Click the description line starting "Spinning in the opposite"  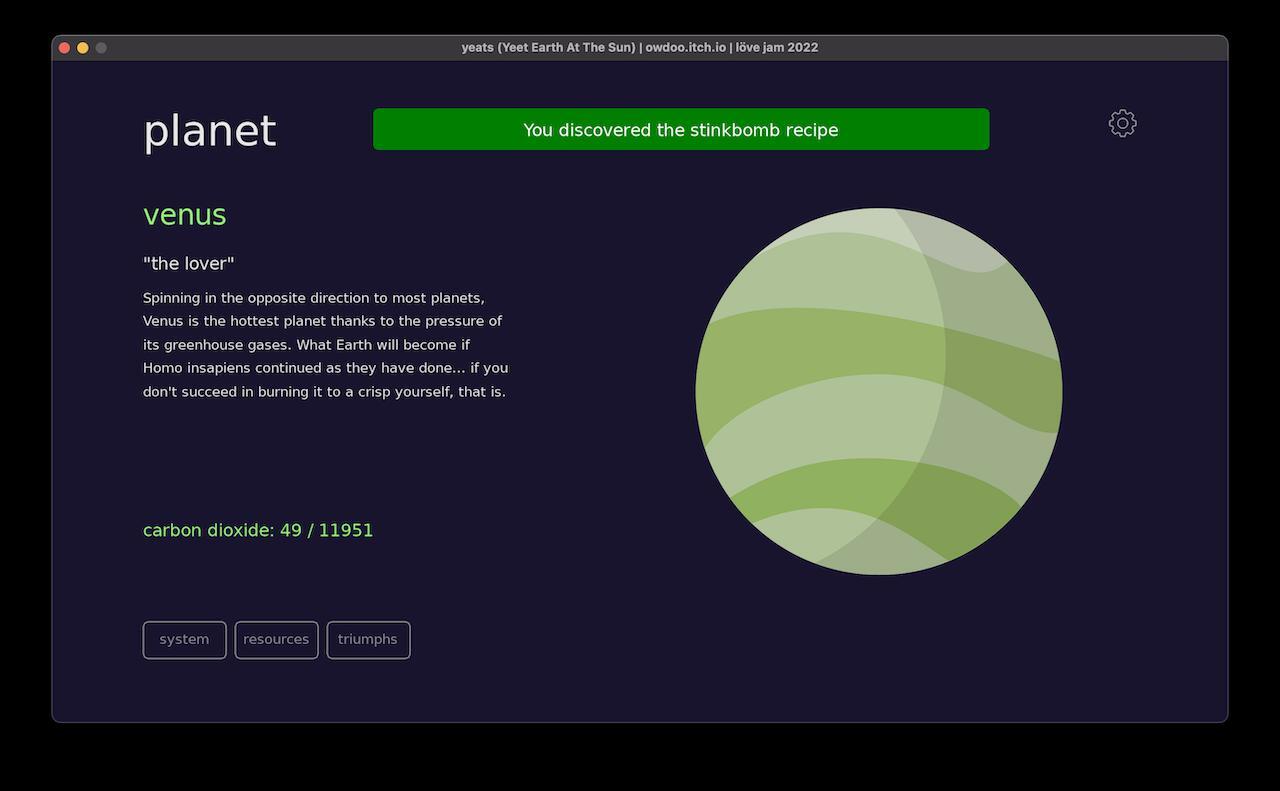313,298
